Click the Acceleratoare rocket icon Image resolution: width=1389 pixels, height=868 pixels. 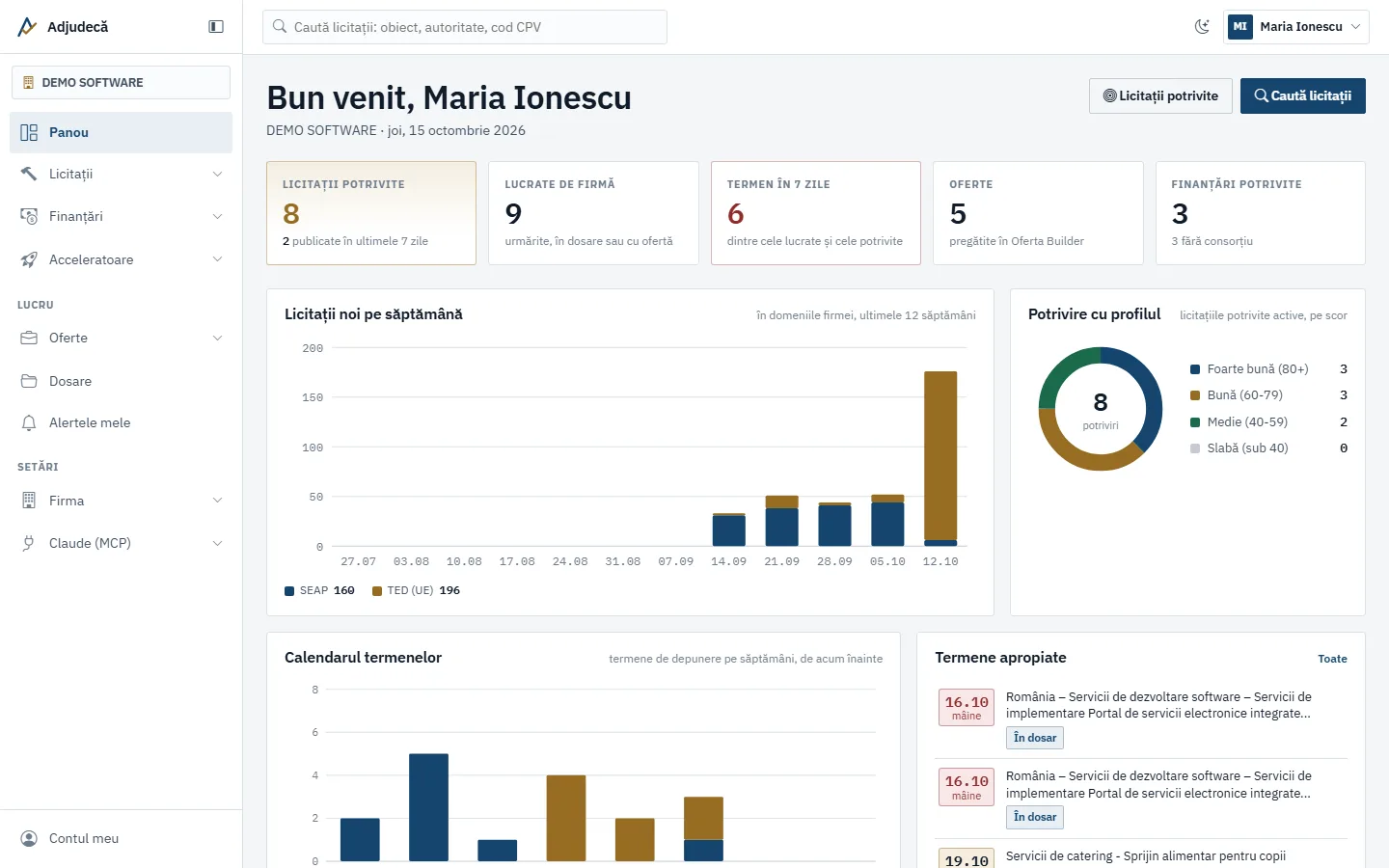[29, 259]
